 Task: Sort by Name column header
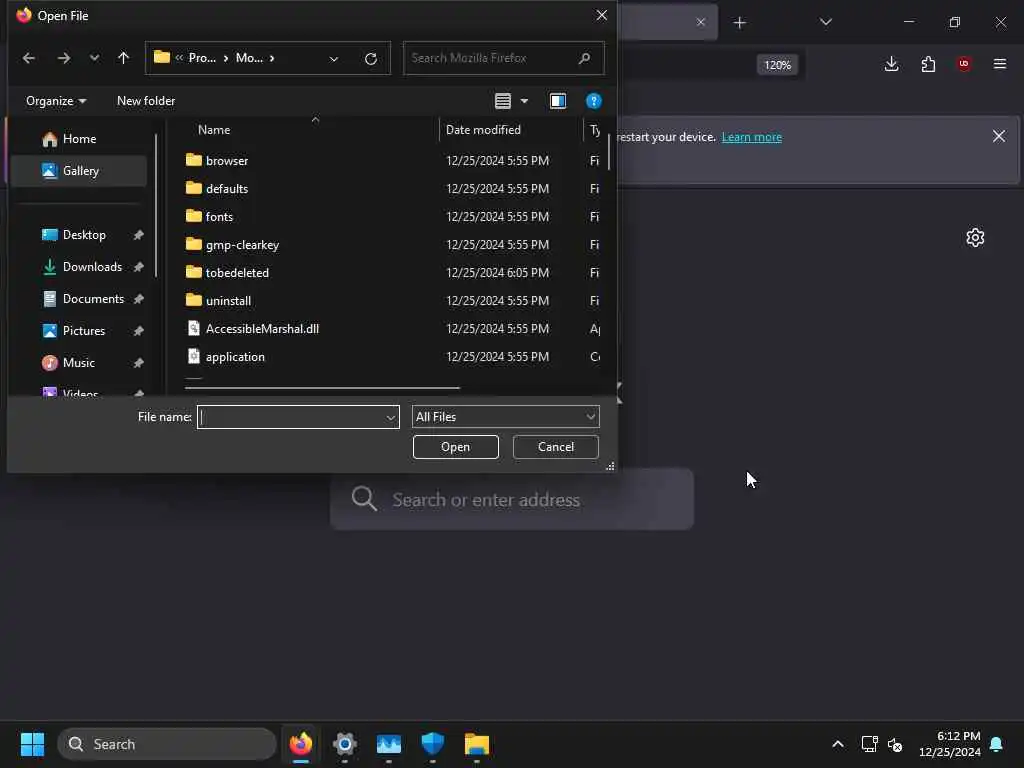click(214, 130)
